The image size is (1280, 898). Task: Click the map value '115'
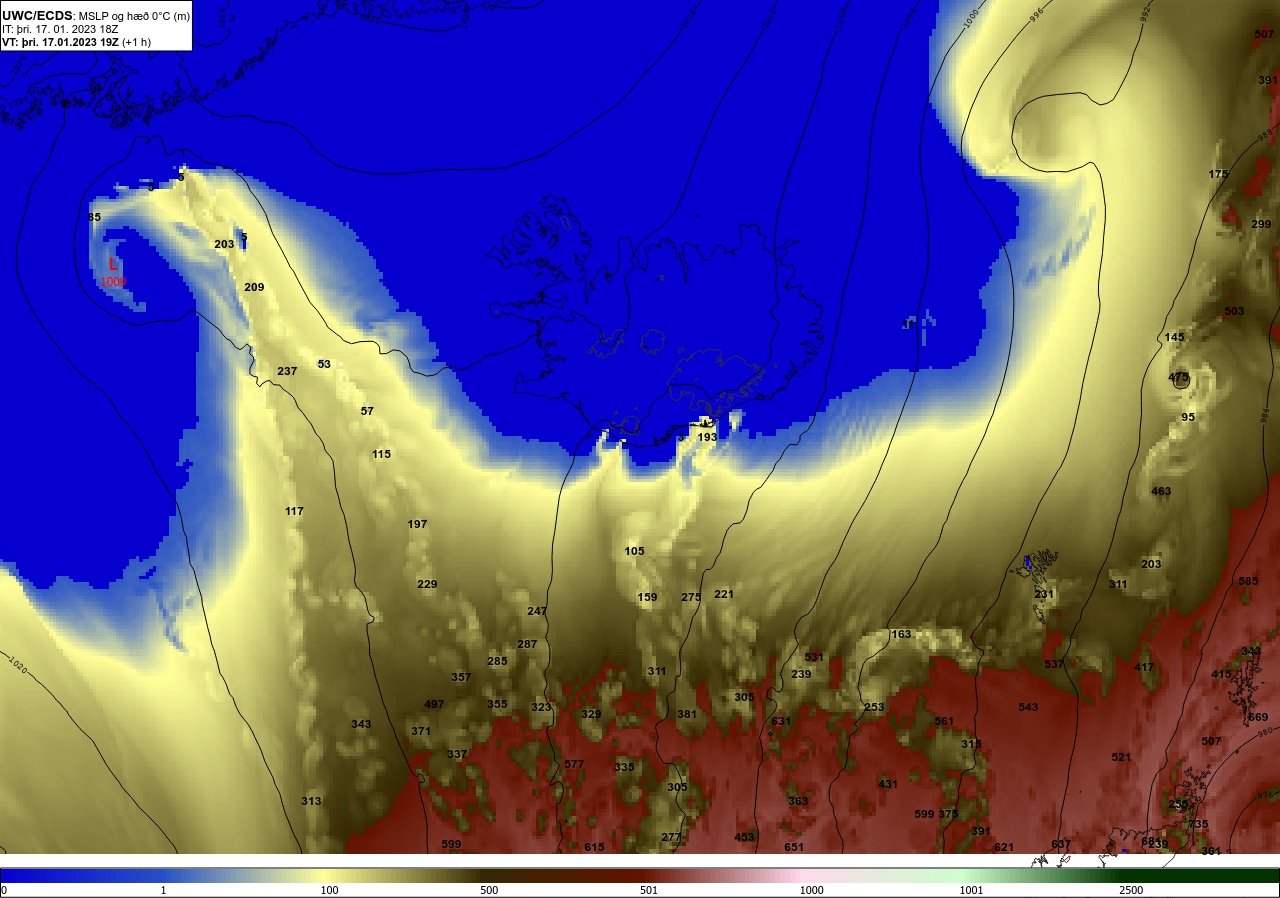[x=381, y=454]
